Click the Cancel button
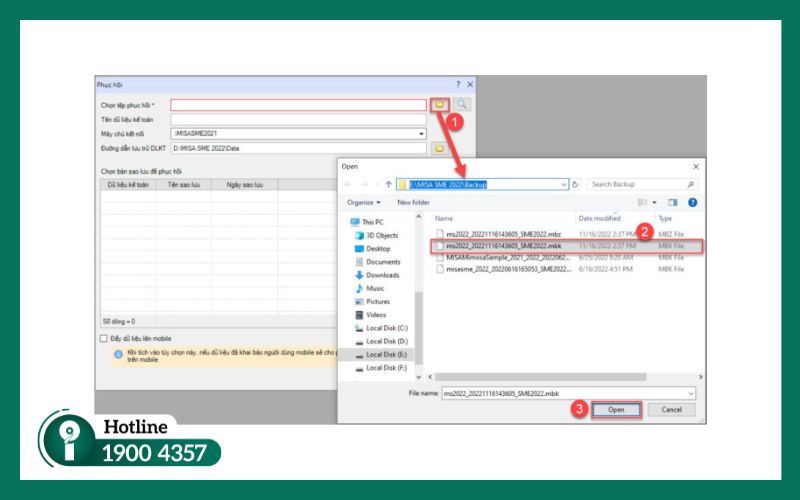The height and width of the screenshot is (500, 800). 671,410
